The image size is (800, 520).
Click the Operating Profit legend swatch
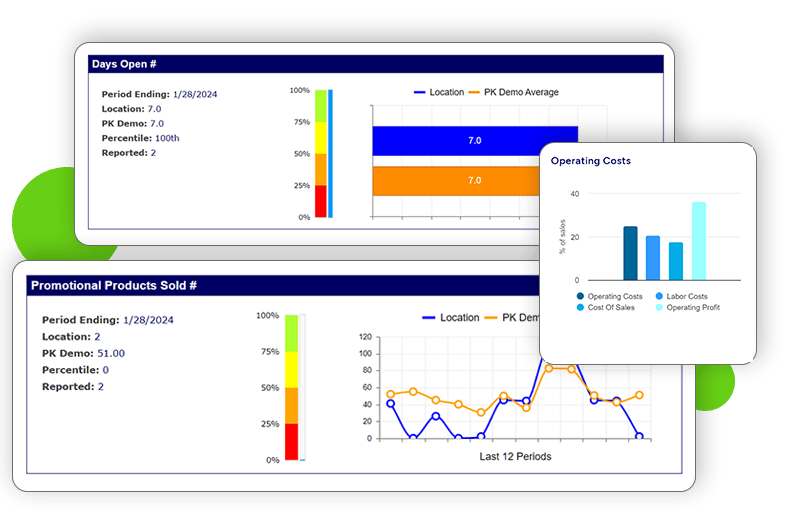click(659, 308)
